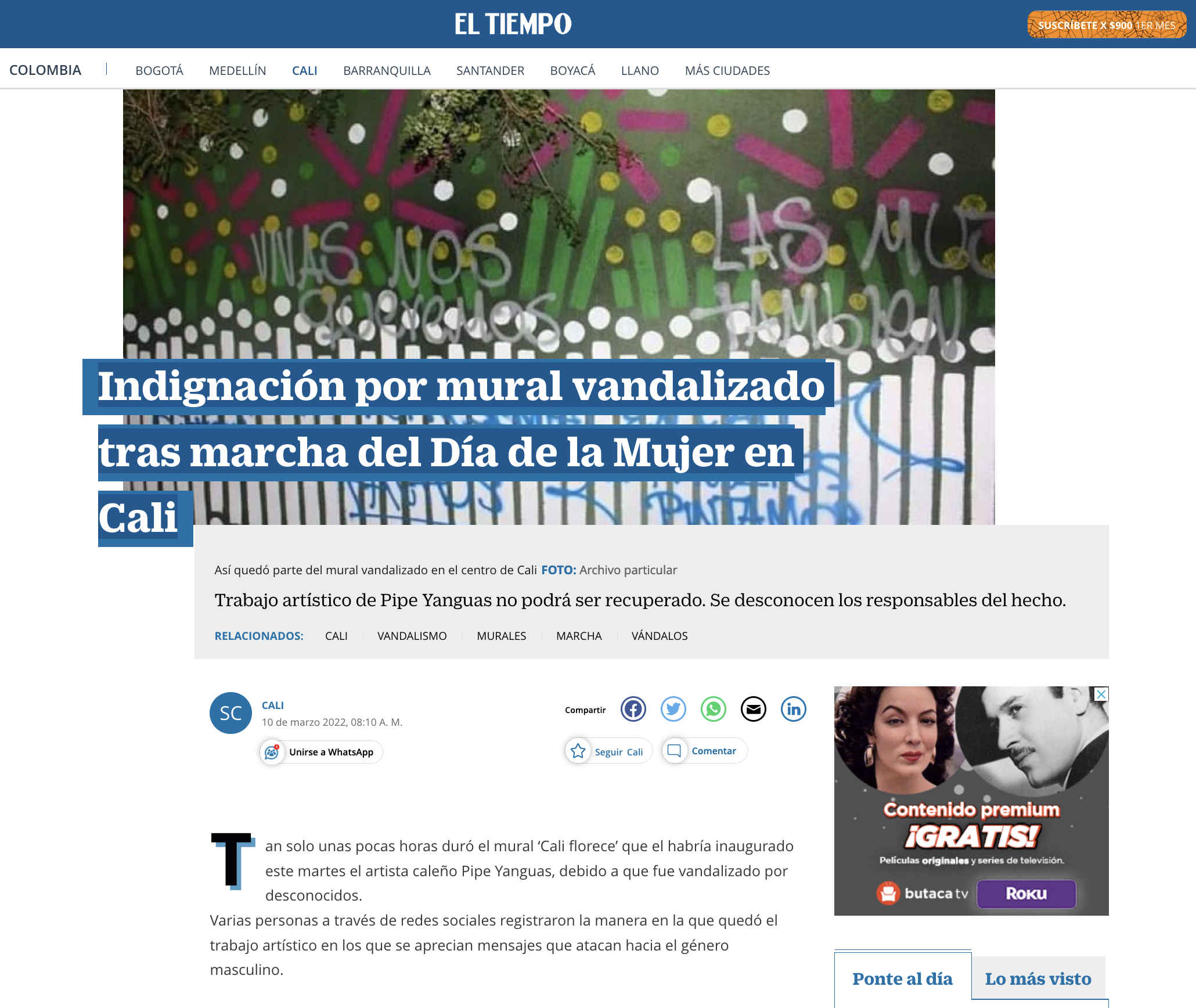Go to MEDELLÍN section
The width and height of the screenshot is (1196, 1008).
coord(237,71)
